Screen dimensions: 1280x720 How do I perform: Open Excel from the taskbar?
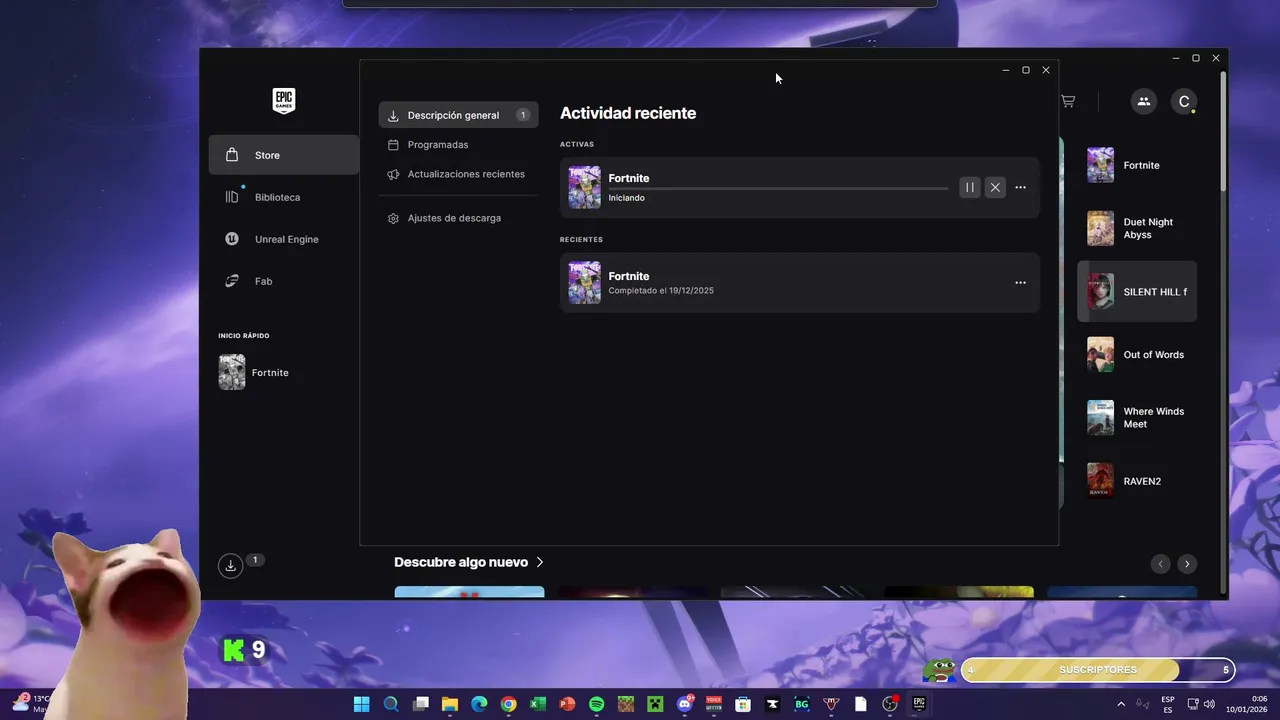(x=538, y=704)
